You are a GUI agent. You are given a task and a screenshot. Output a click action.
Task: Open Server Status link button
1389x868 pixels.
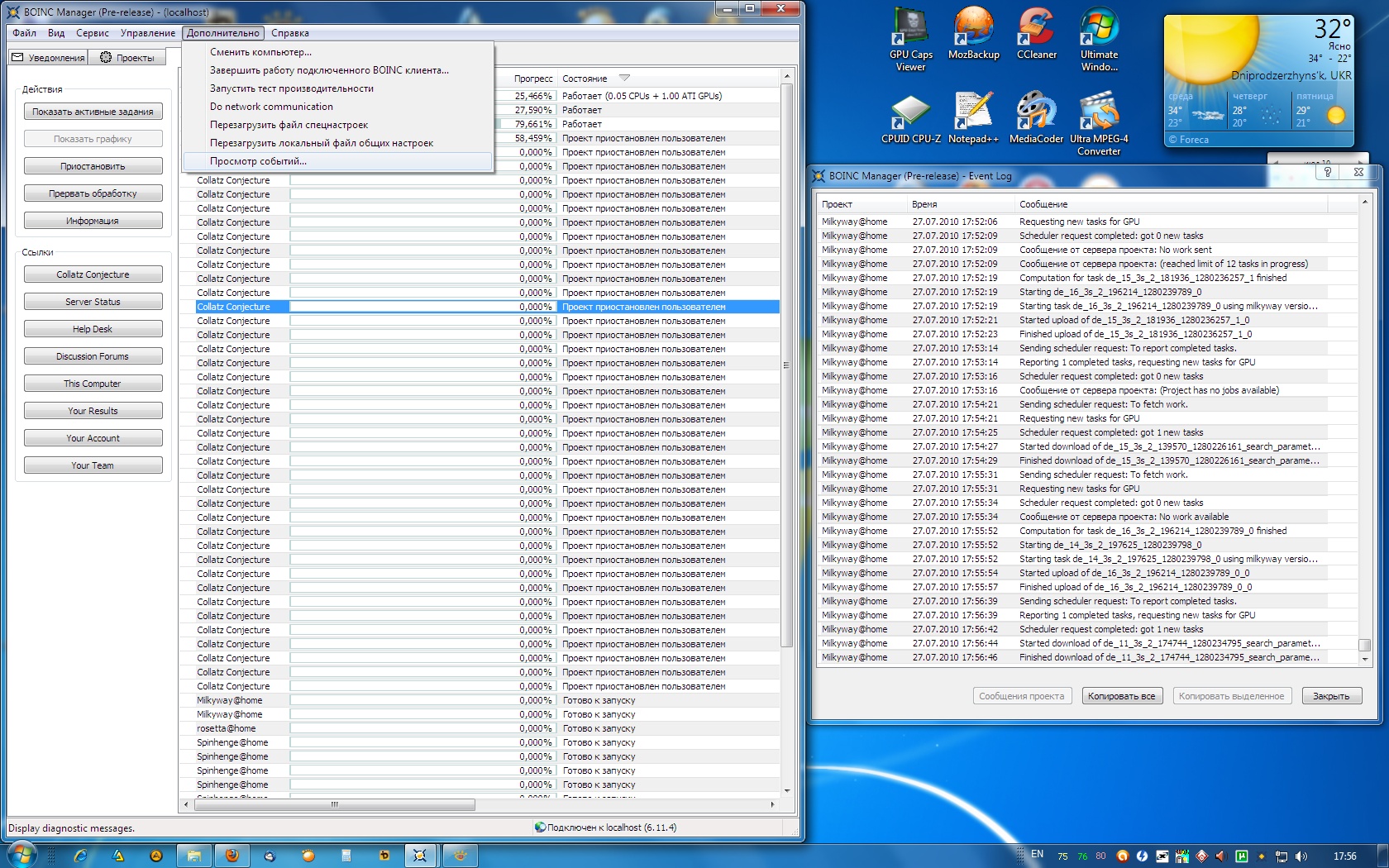(x=93, y=302)
